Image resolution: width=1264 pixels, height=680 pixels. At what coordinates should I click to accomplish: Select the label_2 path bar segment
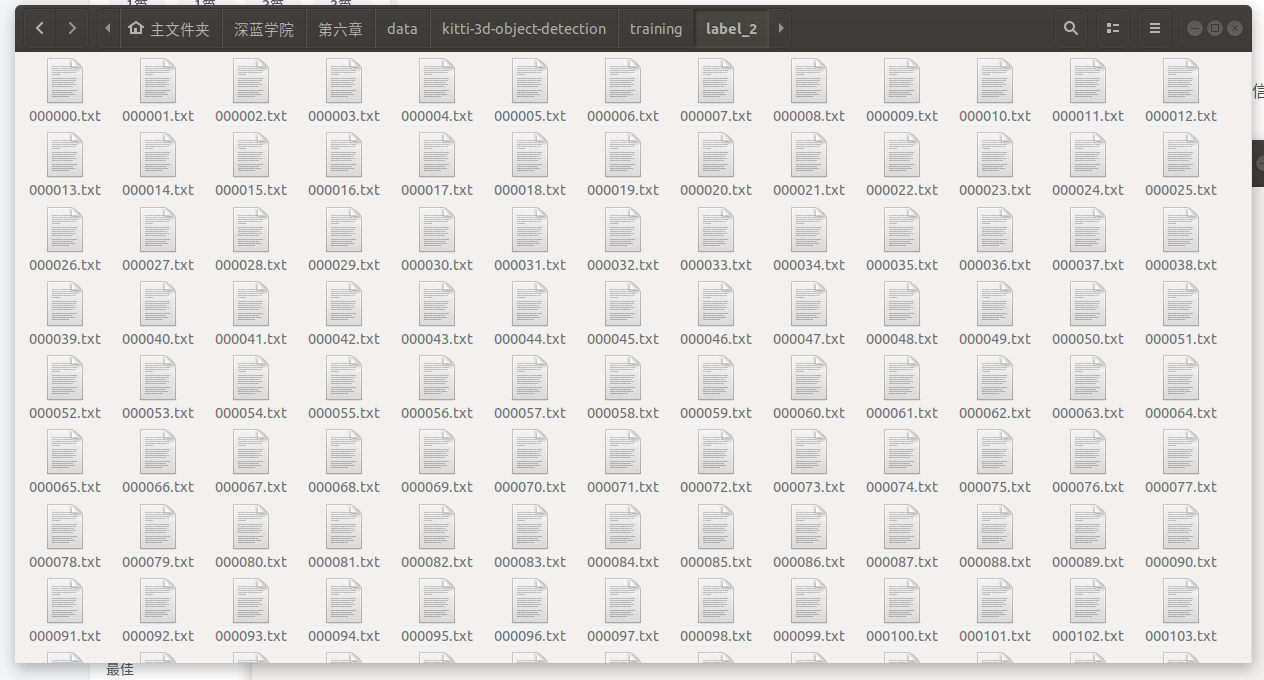731,29
